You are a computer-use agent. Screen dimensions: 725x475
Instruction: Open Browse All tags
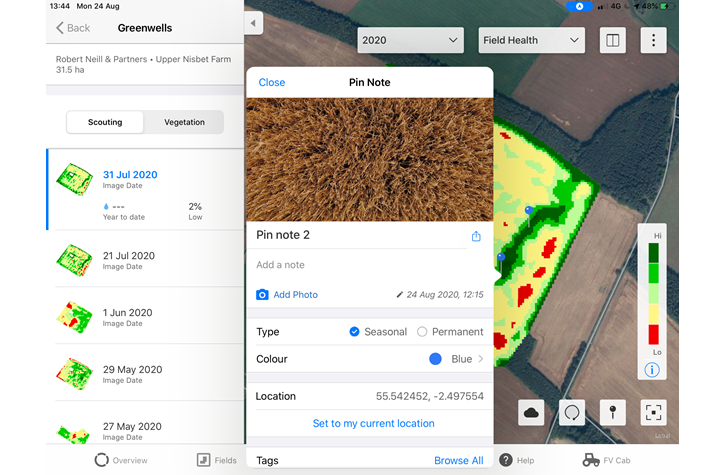coord(459,460)
